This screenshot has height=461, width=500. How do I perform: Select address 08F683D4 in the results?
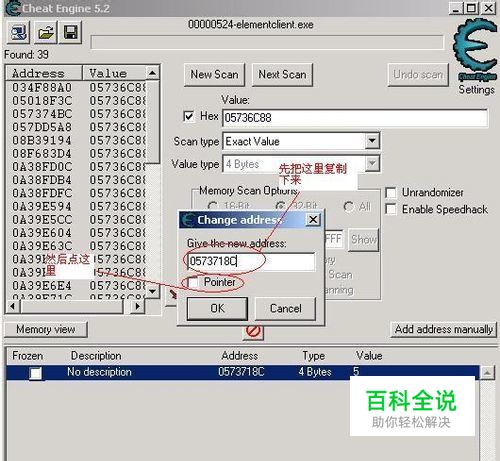tap(42, 154)
